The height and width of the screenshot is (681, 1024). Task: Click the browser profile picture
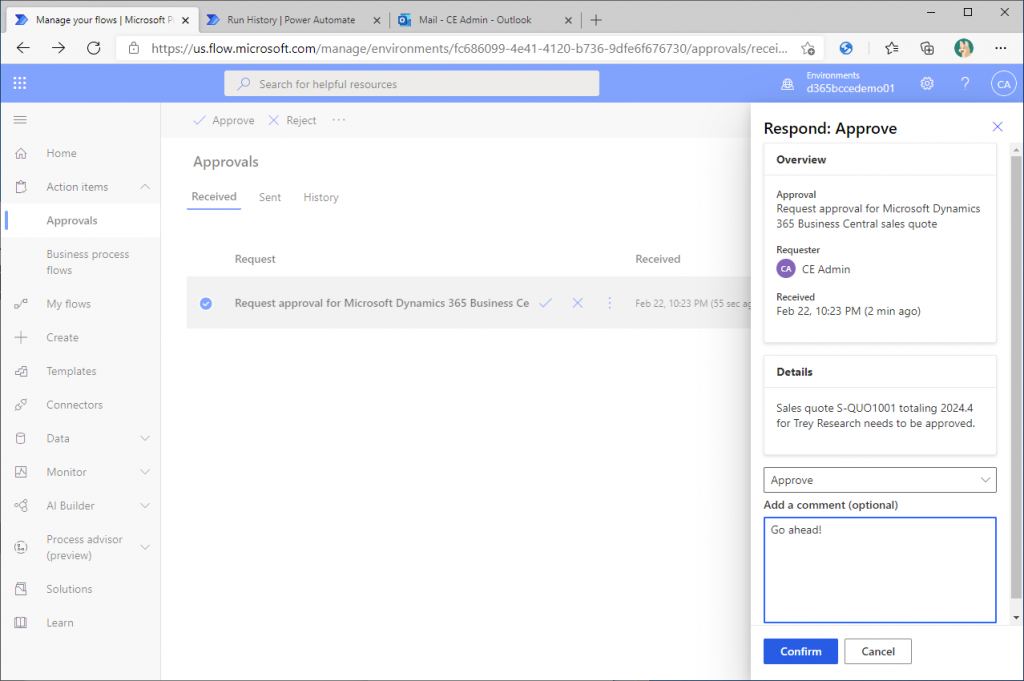coord(964,48)
